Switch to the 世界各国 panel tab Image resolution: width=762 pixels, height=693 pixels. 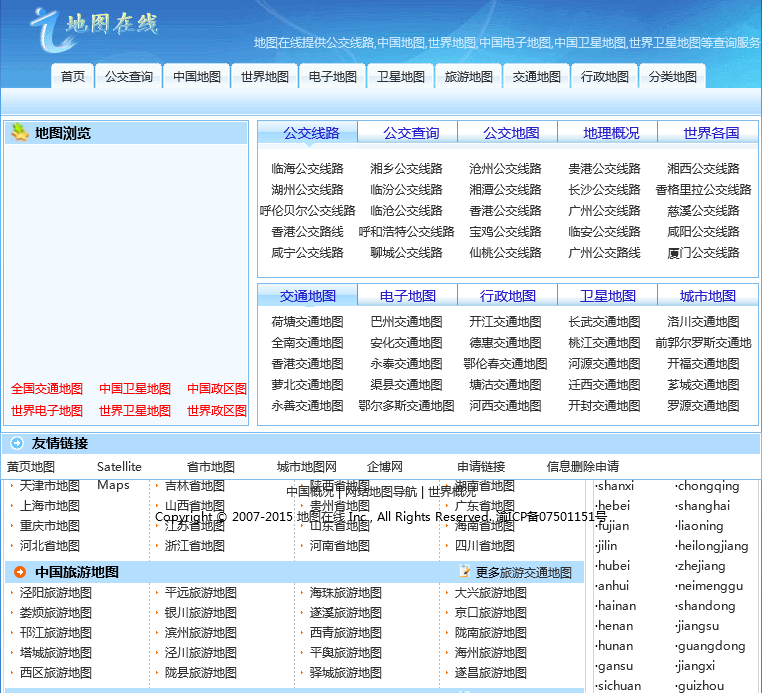coord(711,133)
